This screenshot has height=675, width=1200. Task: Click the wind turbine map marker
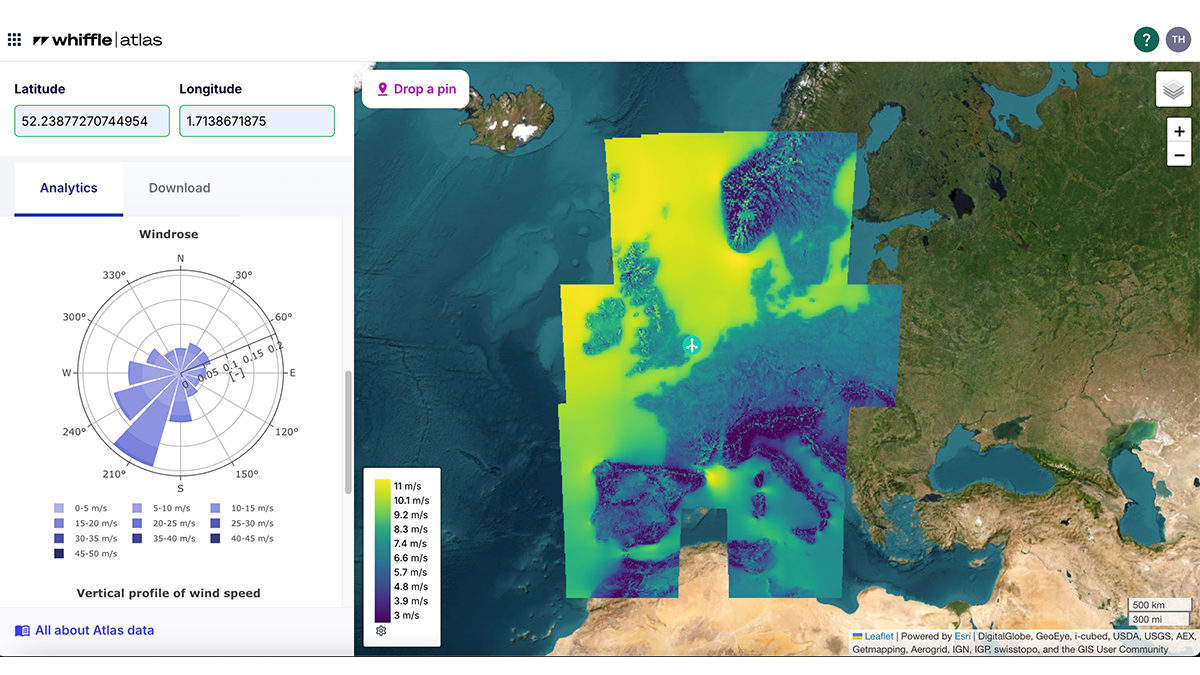(x=691, y=345)
